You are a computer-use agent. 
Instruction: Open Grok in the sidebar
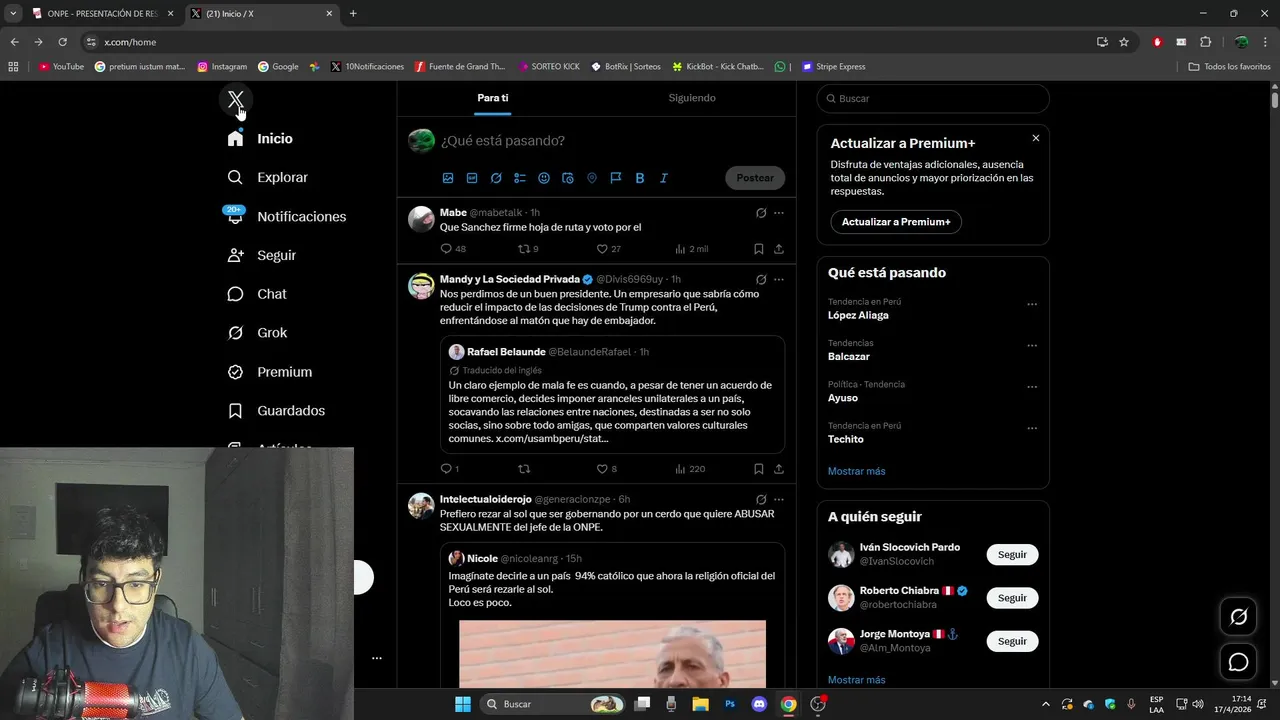[257, 333]
